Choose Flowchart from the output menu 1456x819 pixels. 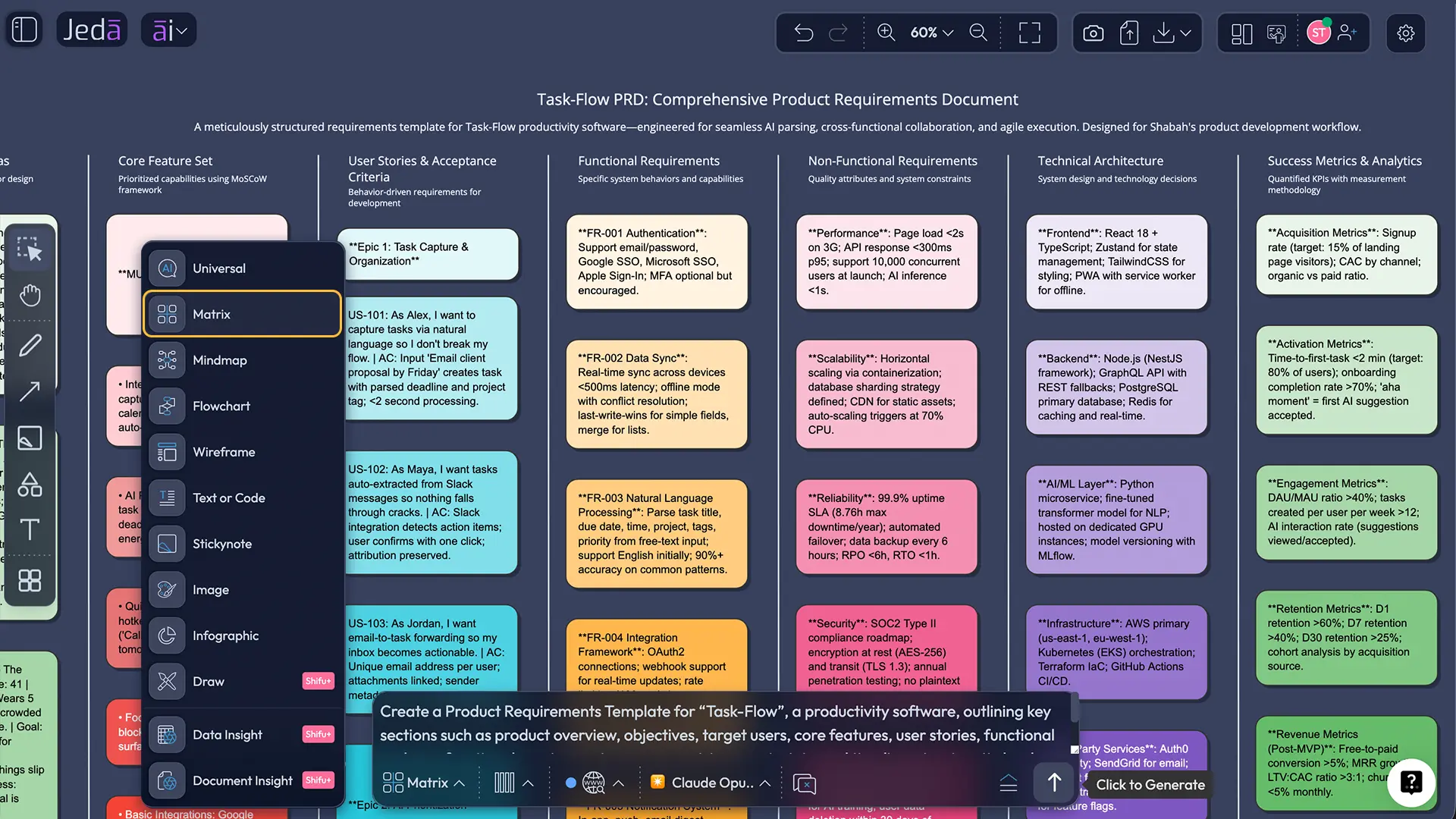(x=243, y=406)
